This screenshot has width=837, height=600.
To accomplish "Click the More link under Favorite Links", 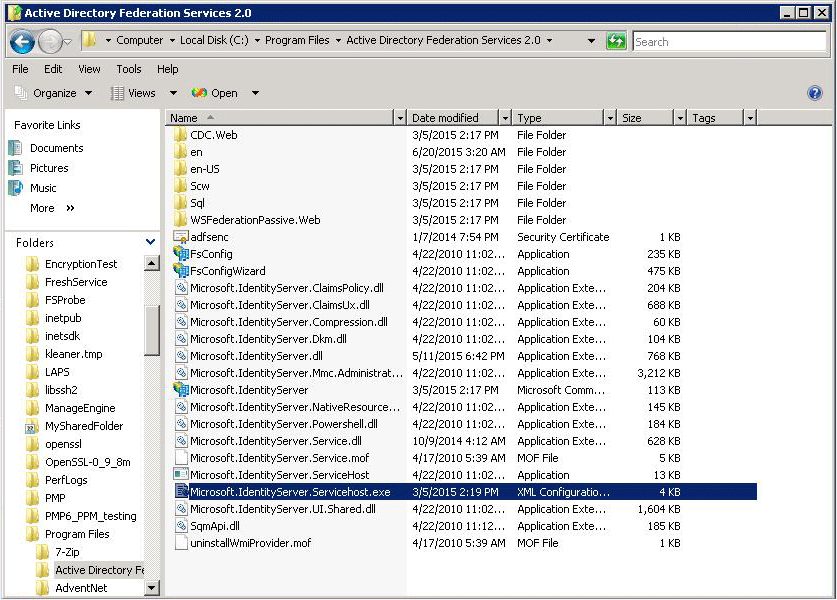I will (x=42, y=208).
